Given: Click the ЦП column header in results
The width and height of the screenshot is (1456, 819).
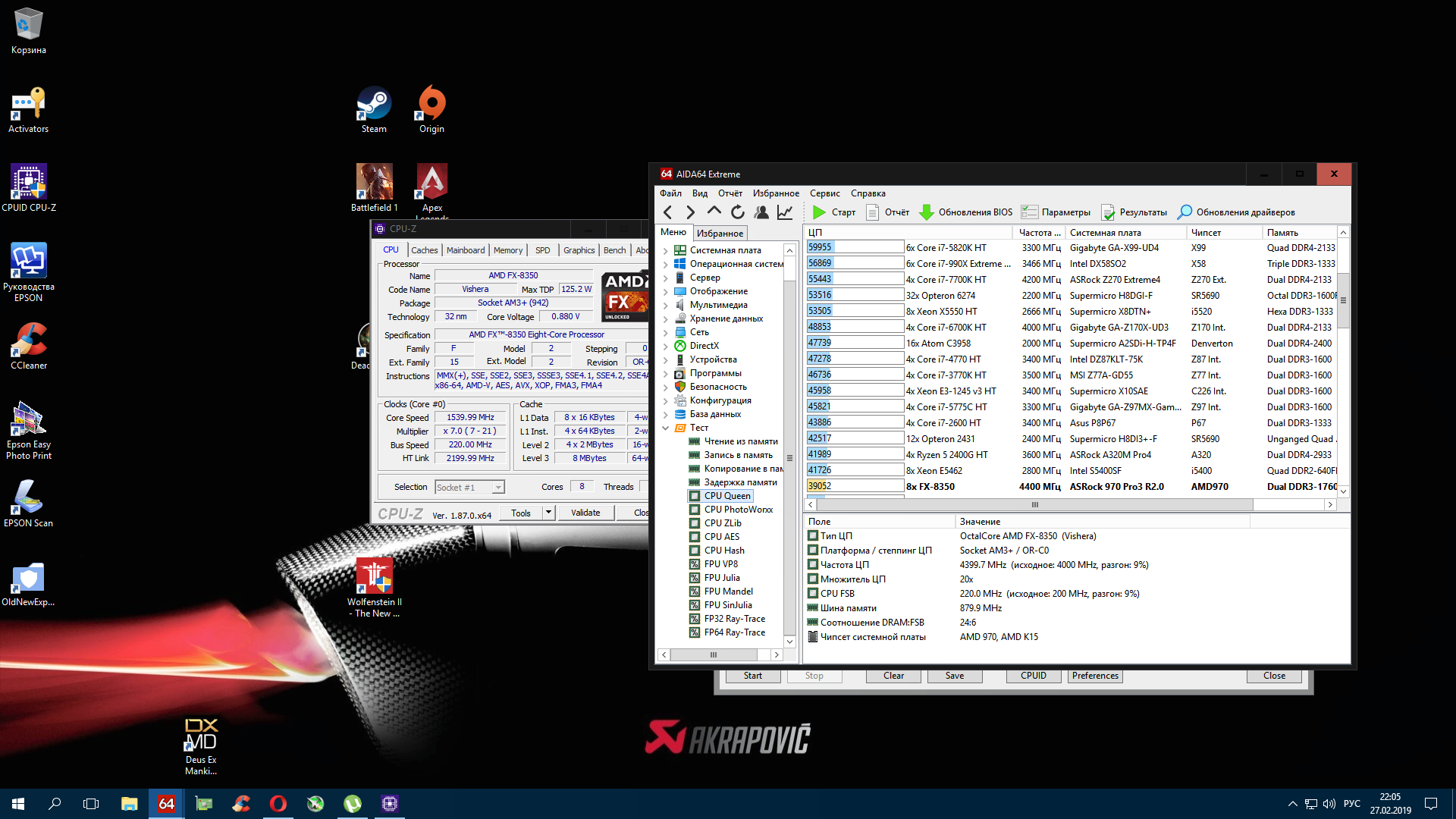Looking at the screenshot, I should tap(908, 233).
